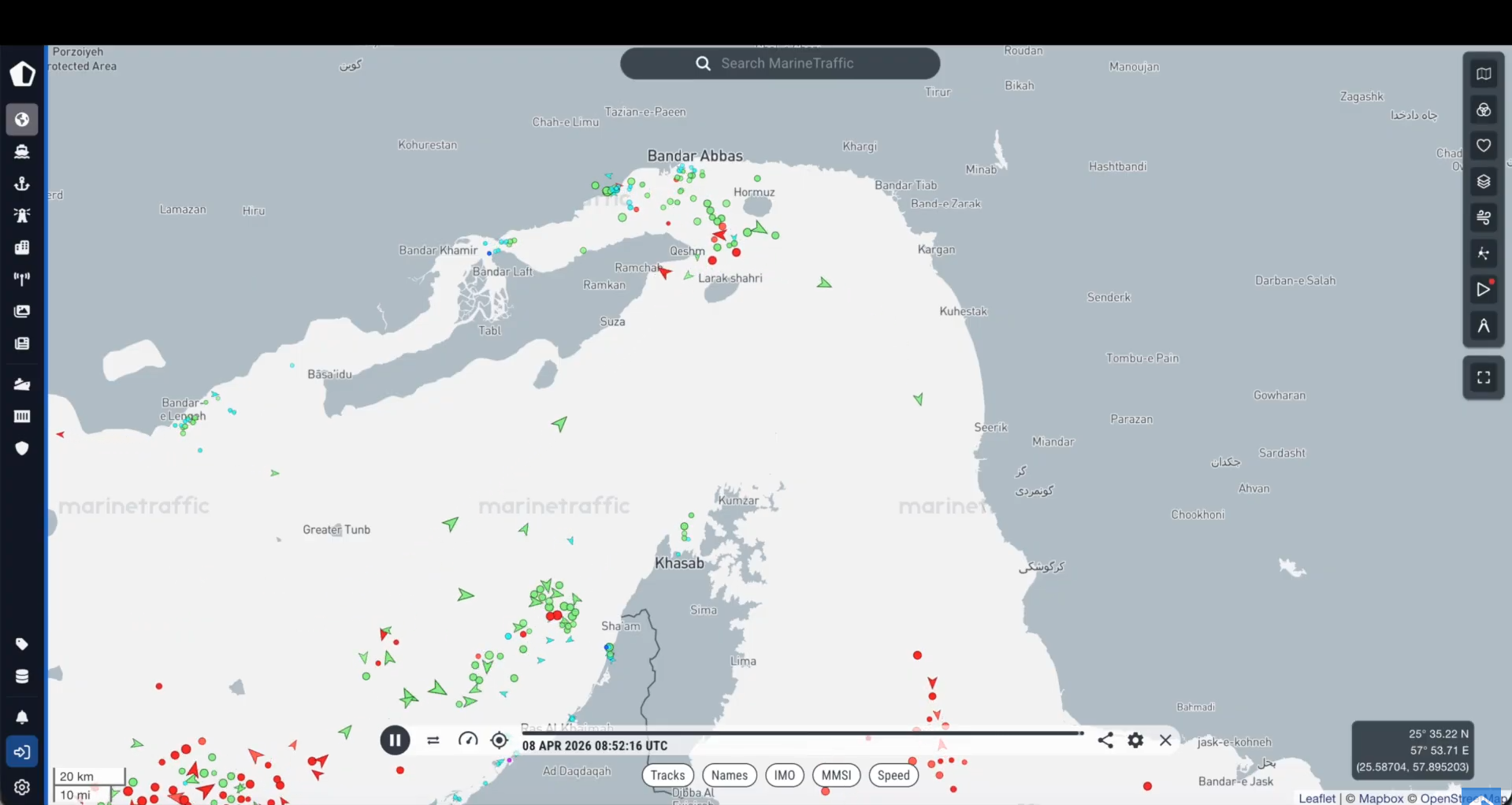This screenshot has width=1512, height=805.
Task: Open the measure distance compass tool
Action: click(x=1484, y=326)
